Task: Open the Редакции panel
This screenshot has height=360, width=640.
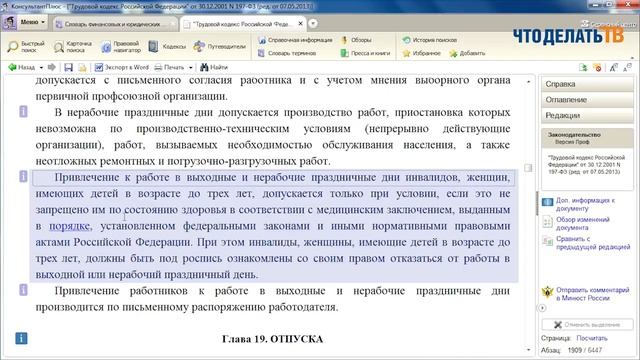Action: 587,116
